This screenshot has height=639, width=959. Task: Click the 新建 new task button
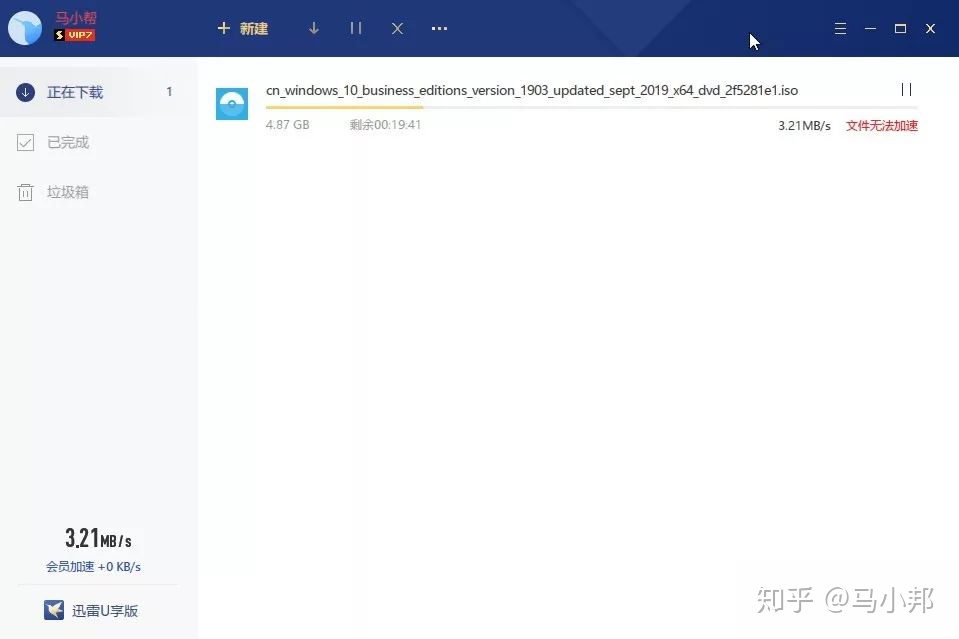pos(243,29)
